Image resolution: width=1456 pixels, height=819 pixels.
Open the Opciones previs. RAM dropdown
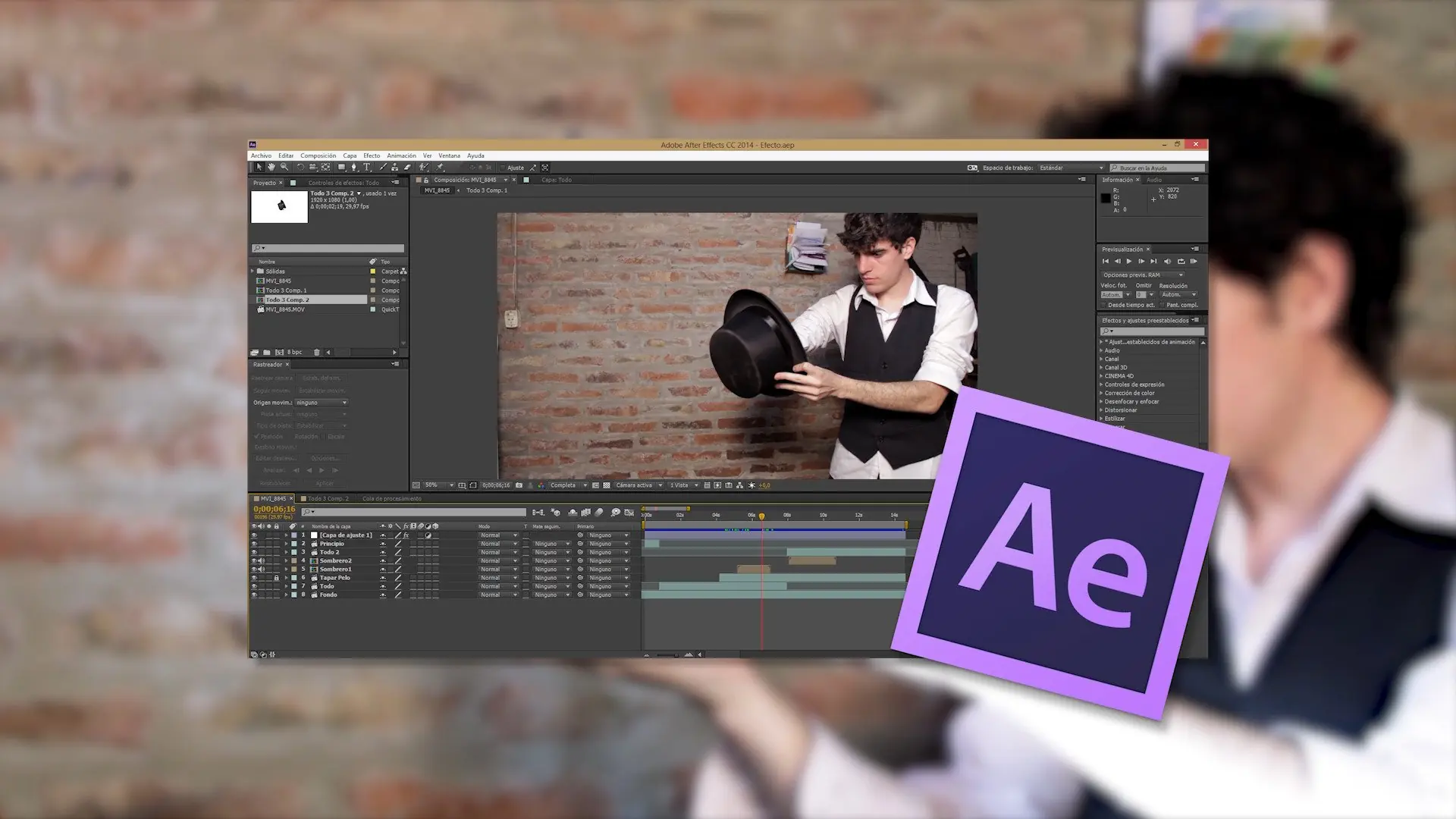click(1142, 275)
